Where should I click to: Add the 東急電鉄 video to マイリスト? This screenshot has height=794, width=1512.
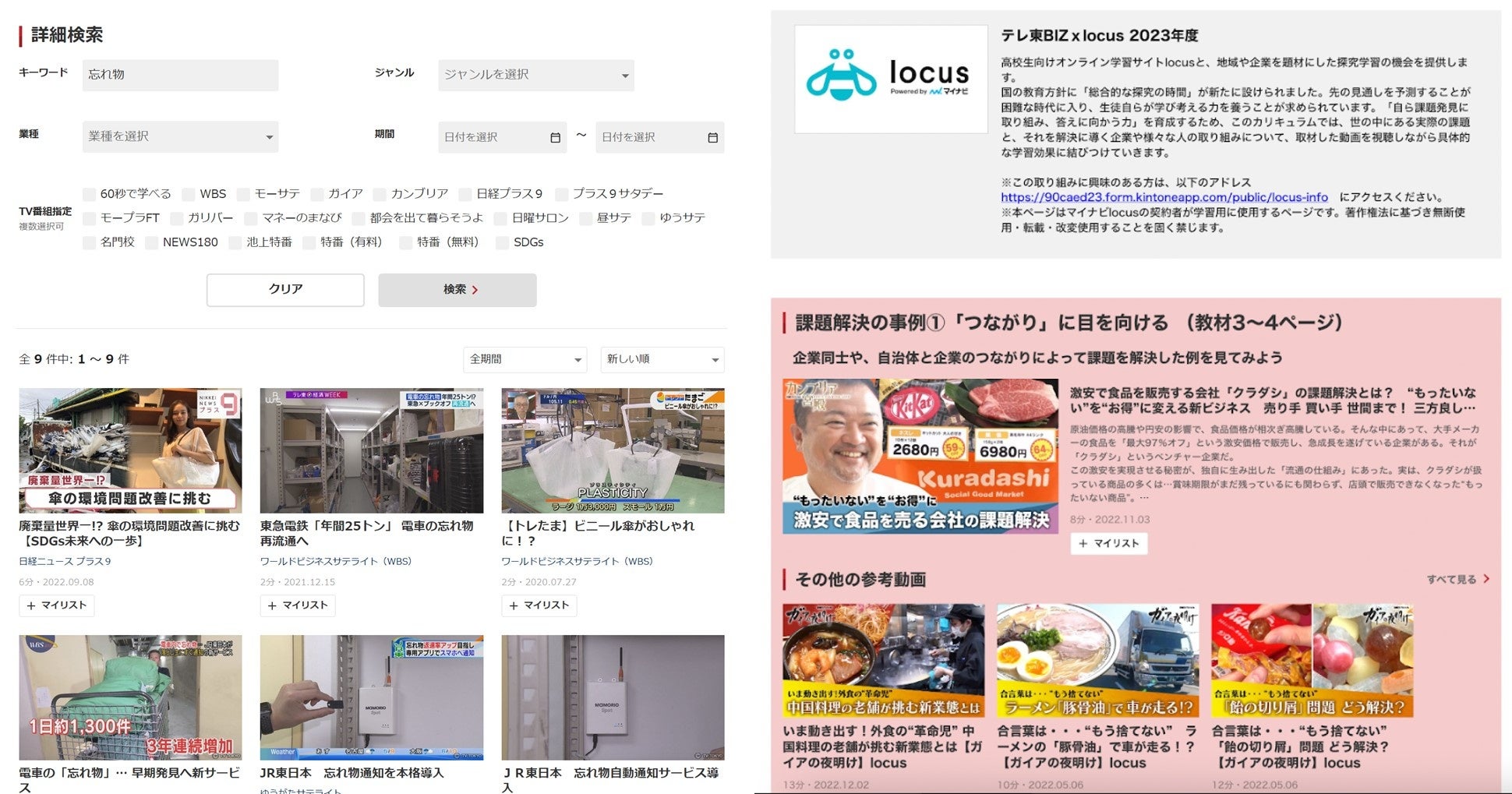[298, 605]
